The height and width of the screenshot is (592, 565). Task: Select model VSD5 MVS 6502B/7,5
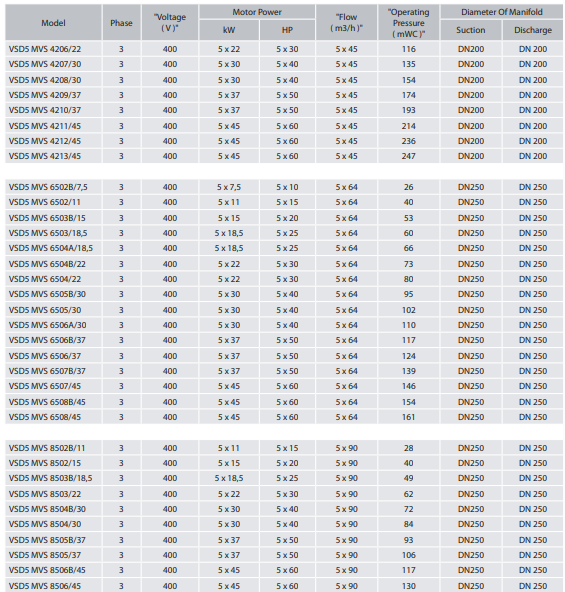(48, 187)
